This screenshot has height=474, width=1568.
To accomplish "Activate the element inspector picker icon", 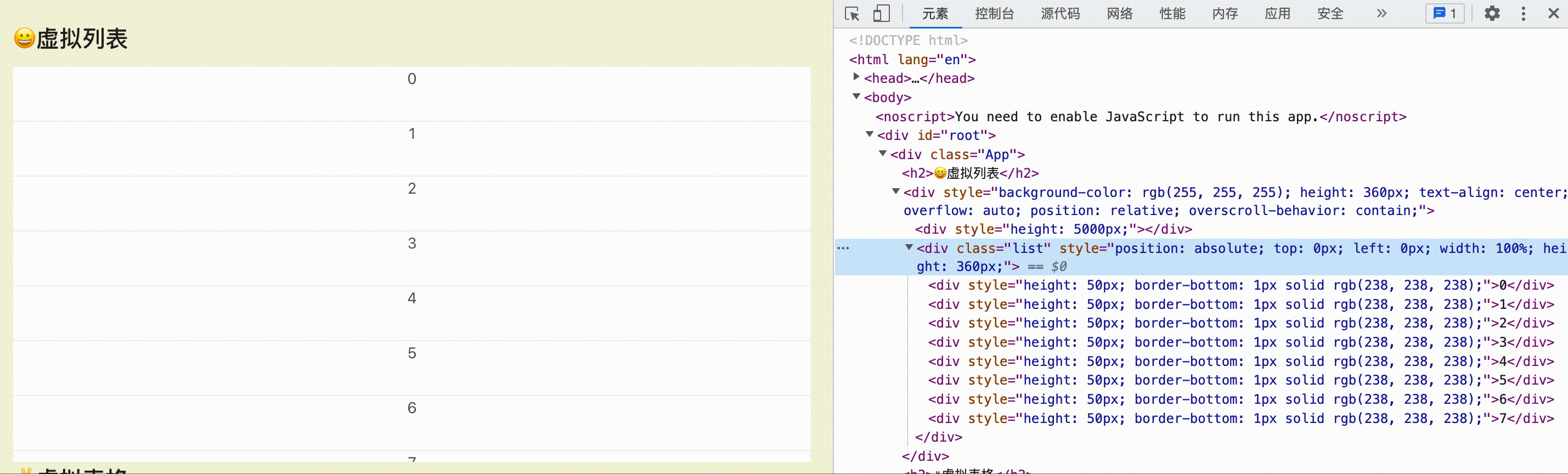I will point(851,13).
